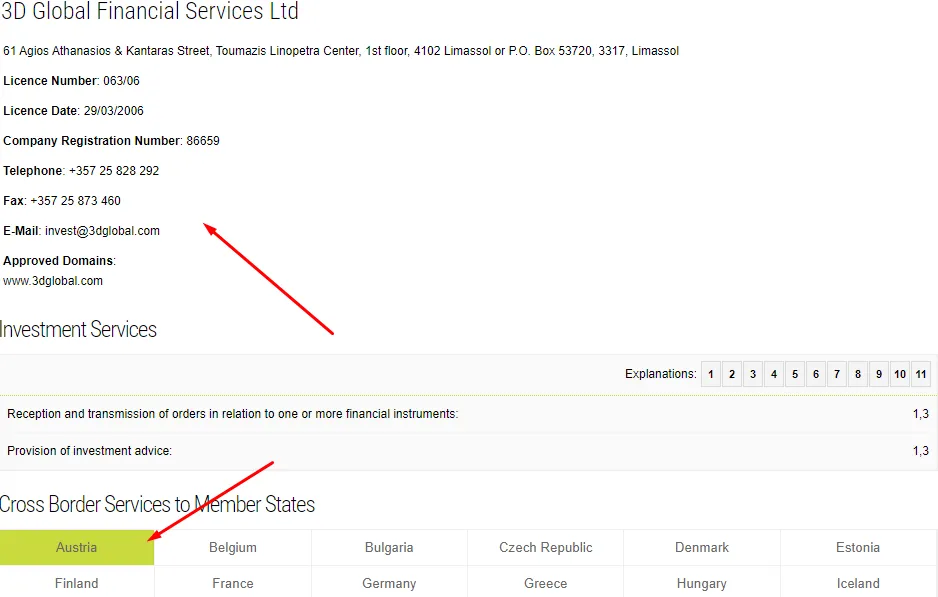Click the Explanations label
938x597 pixels.
[x=660, y=374]
